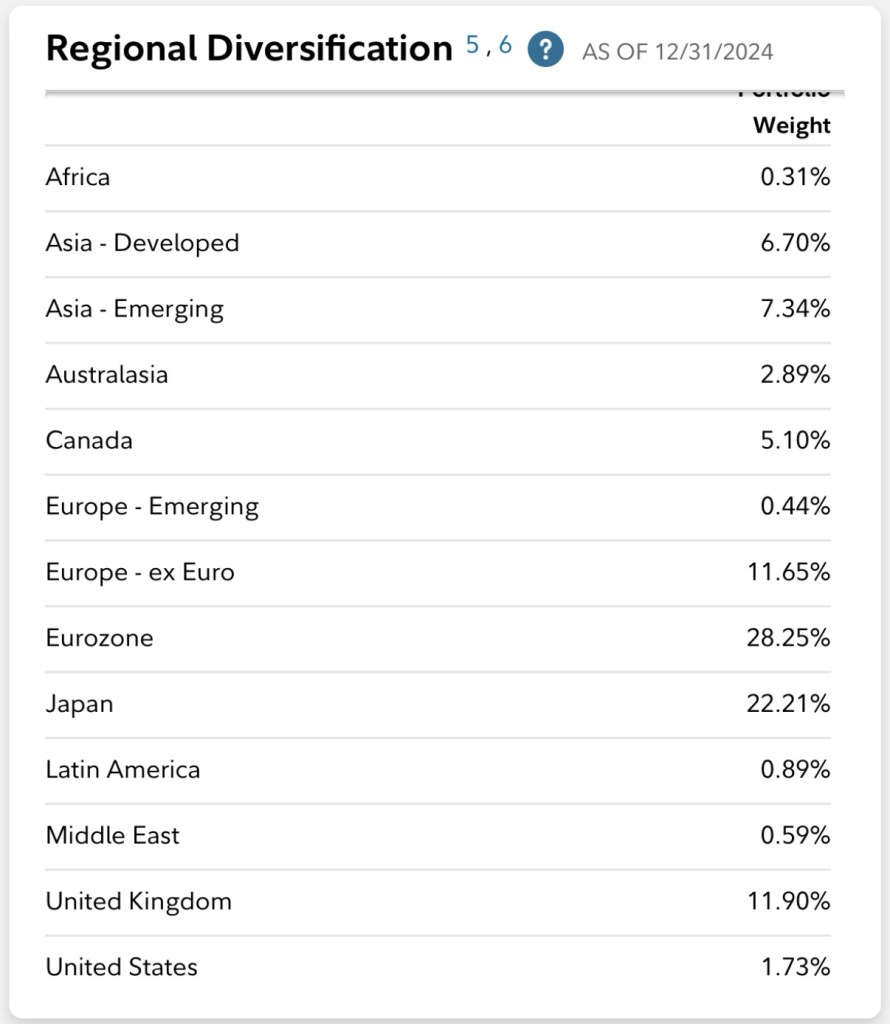Click the United Kingdom region label
This screenshot has width=890, height=1024.
point(138,901)
